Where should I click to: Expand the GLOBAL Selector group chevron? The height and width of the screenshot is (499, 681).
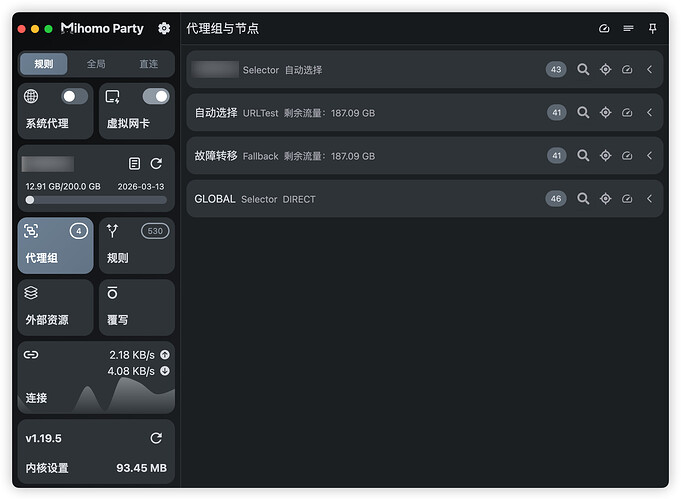649,199
